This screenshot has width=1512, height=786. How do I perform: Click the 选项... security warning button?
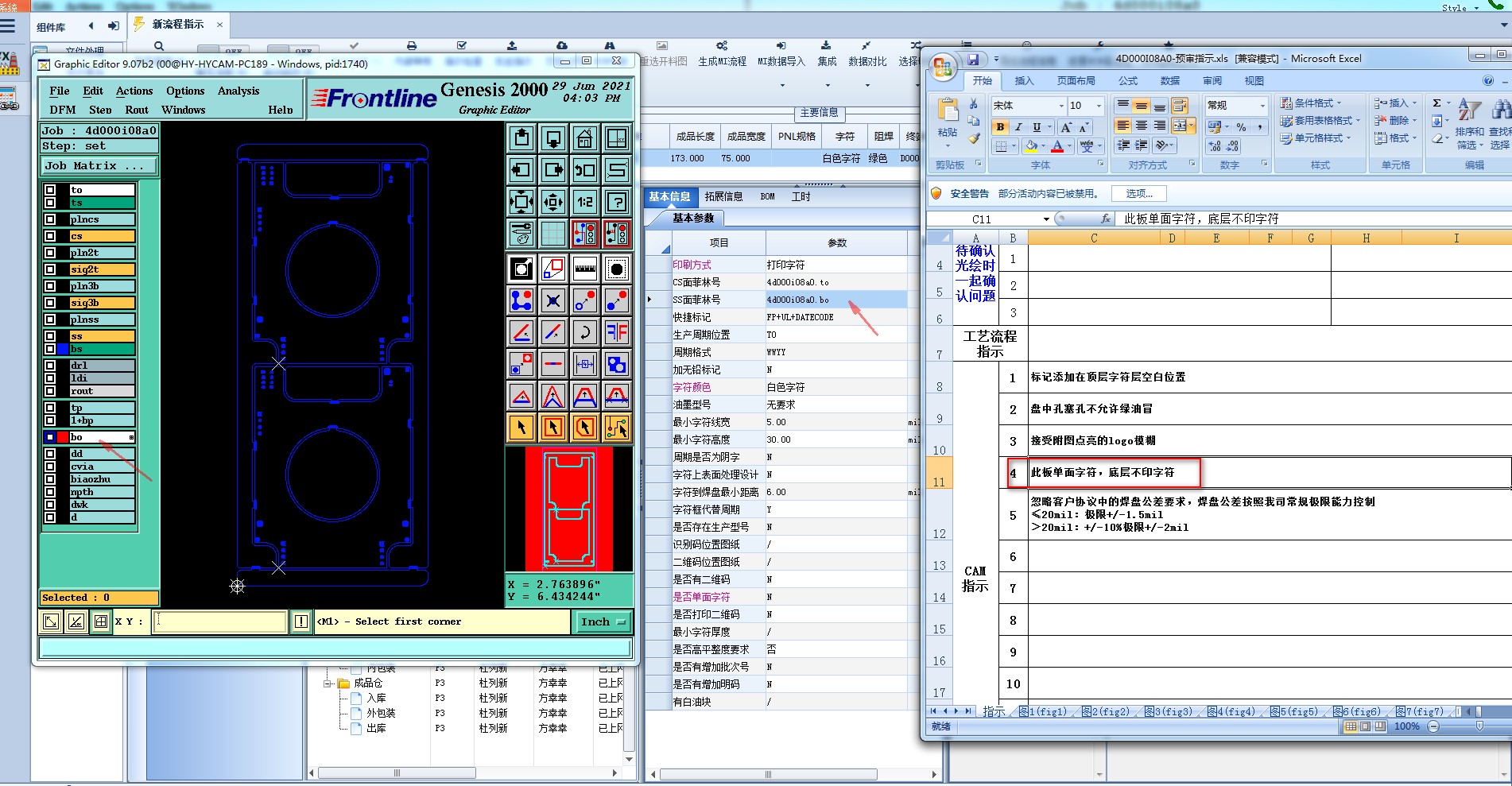pos(1138,193)
